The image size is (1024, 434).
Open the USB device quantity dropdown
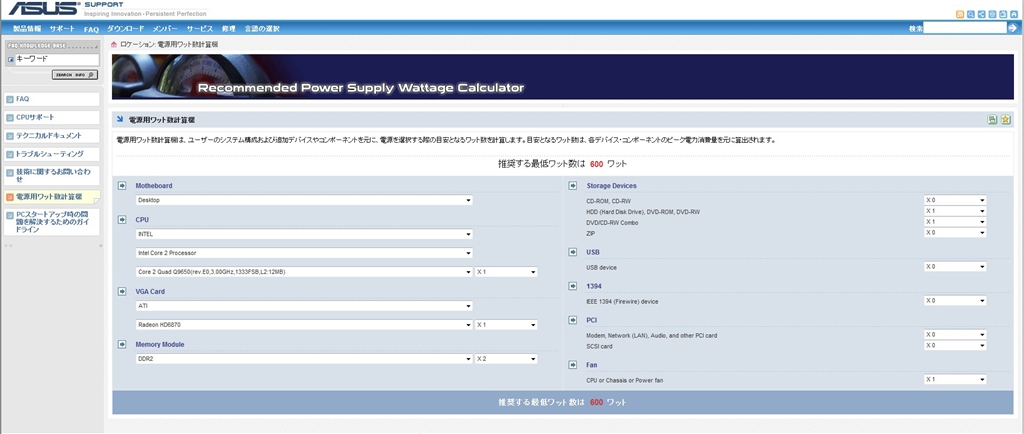coord(955,267)
